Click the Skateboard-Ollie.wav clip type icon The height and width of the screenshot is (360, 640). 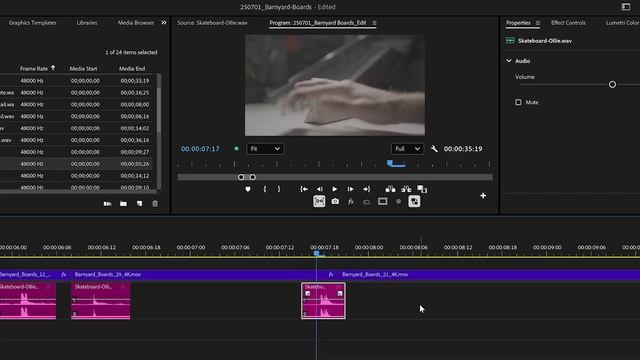pyautogui.click(x=510, y=40)
